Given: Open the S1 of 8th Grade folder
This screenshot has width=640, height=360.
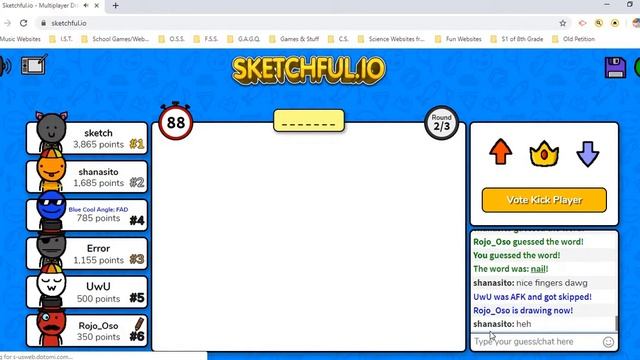Looking at the screenshot, I should (x=517, y=39).
